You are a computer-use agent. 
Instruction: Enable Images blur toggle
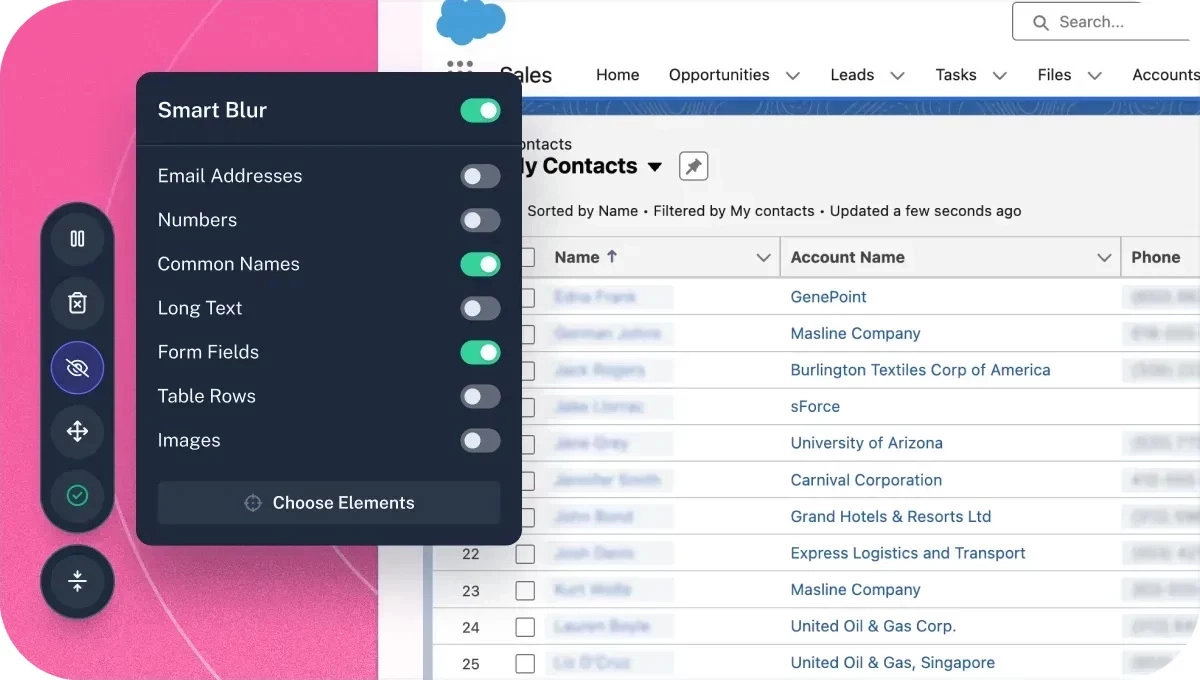(x=480, y=440)
